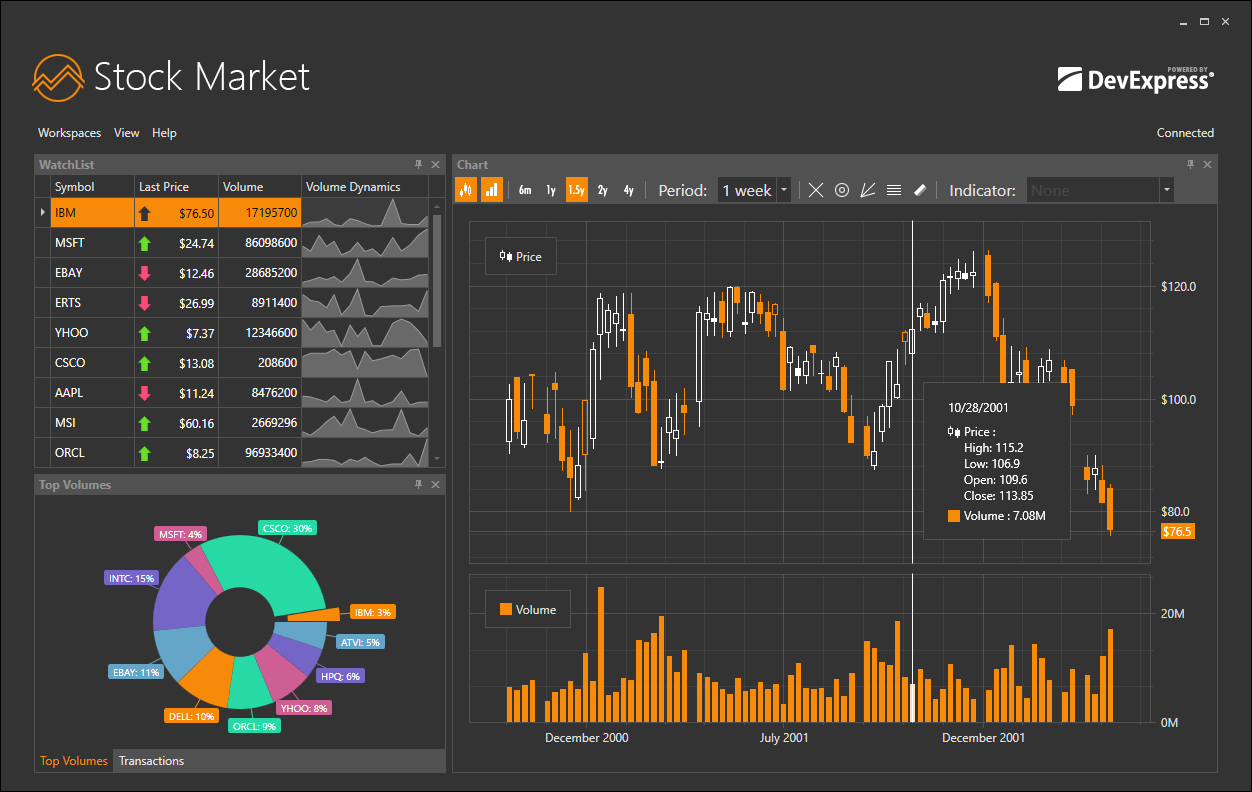Viewport: 1252px width, 792px height.
Task: Select the eraser tool in chart toolbar
Action: (x=920, y=190)
